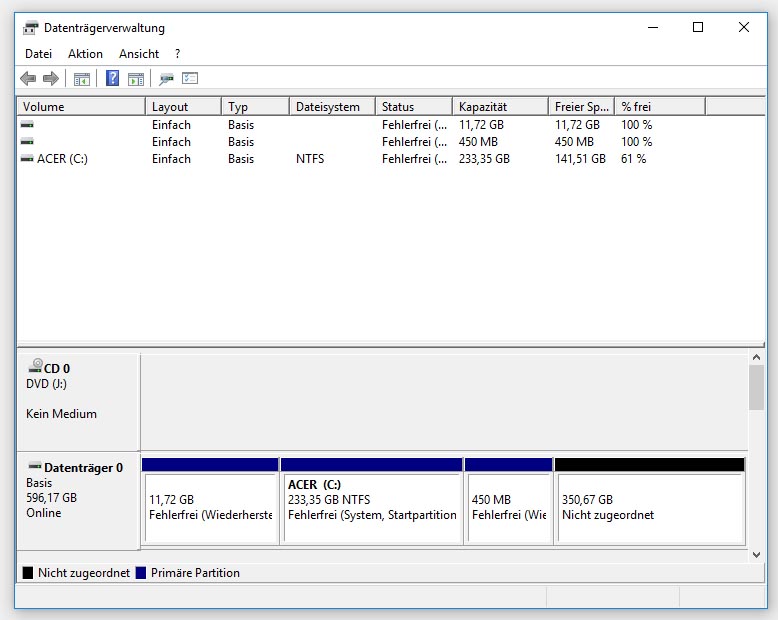Click the Back arrow toolbar icon

[28, 79]
